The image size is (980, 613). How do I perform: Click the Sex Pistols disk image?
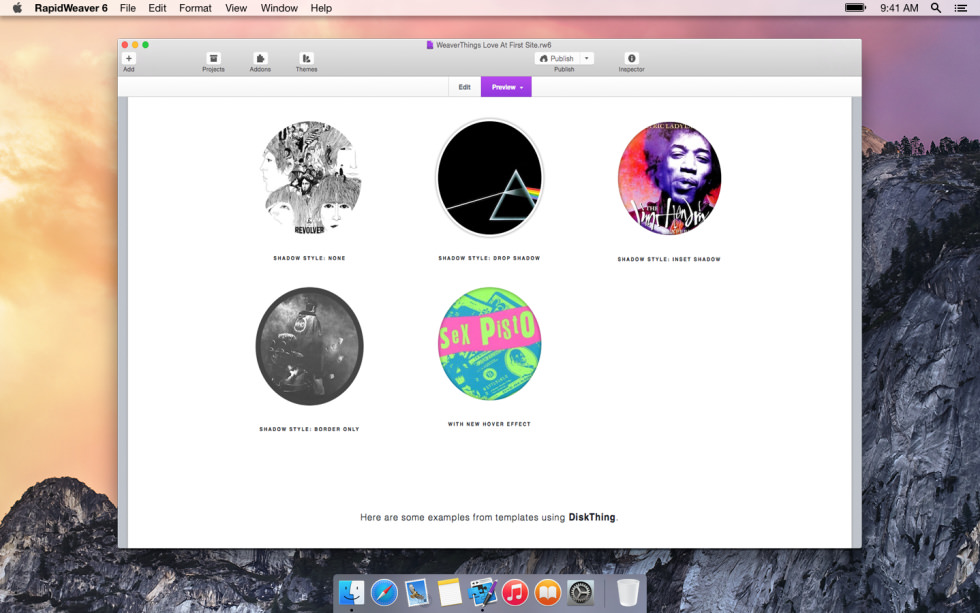(x=489, y=344)
